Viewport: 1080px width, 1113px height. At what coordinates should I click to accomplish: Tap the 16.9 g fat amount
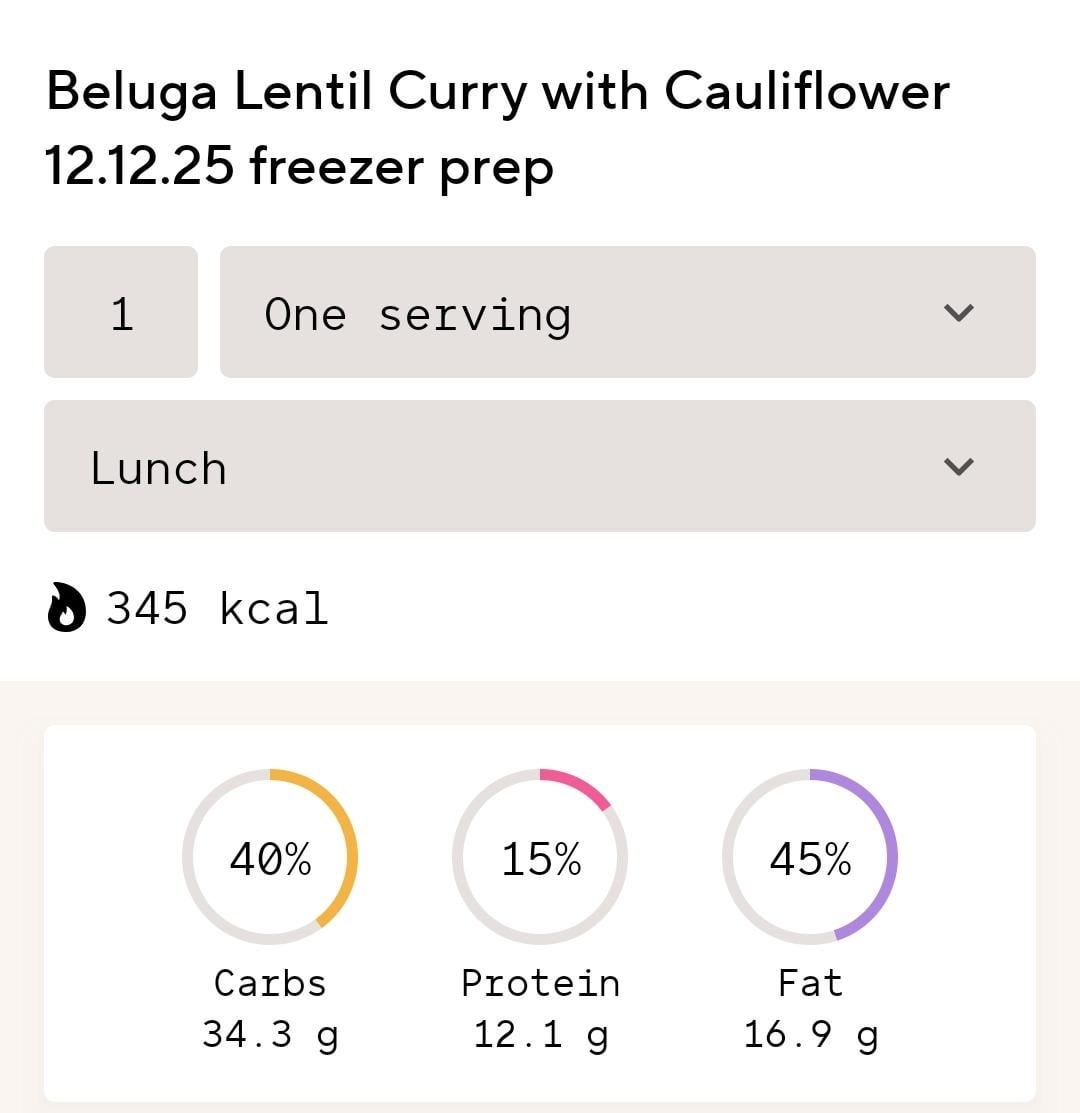click(x=810, y=1034)
